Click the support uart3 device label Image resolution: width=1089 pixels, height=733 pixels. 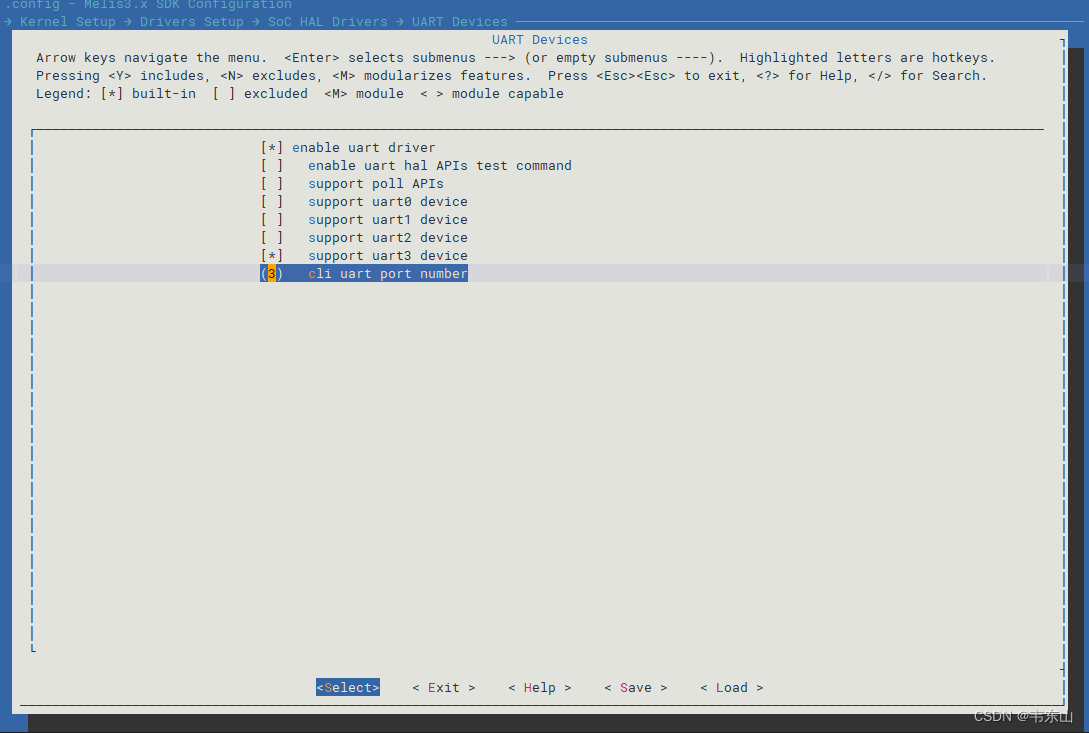(388, 256)
